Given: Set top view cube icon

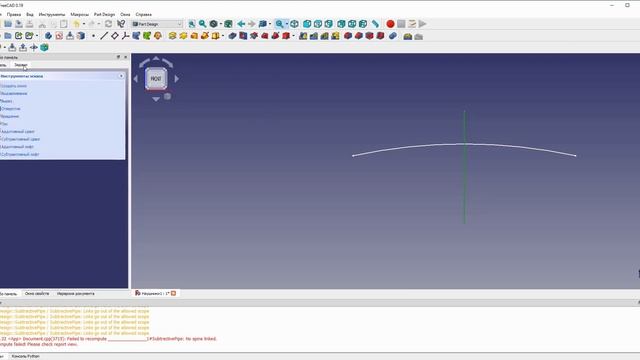Looking at the screenshot, I should (x=318, y=24).
